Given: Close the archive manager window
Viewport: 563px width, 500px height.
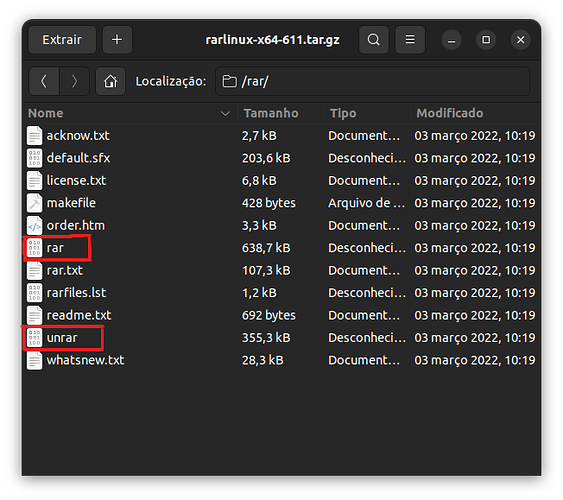Looking at the screenshot, I should click(520, 40).
